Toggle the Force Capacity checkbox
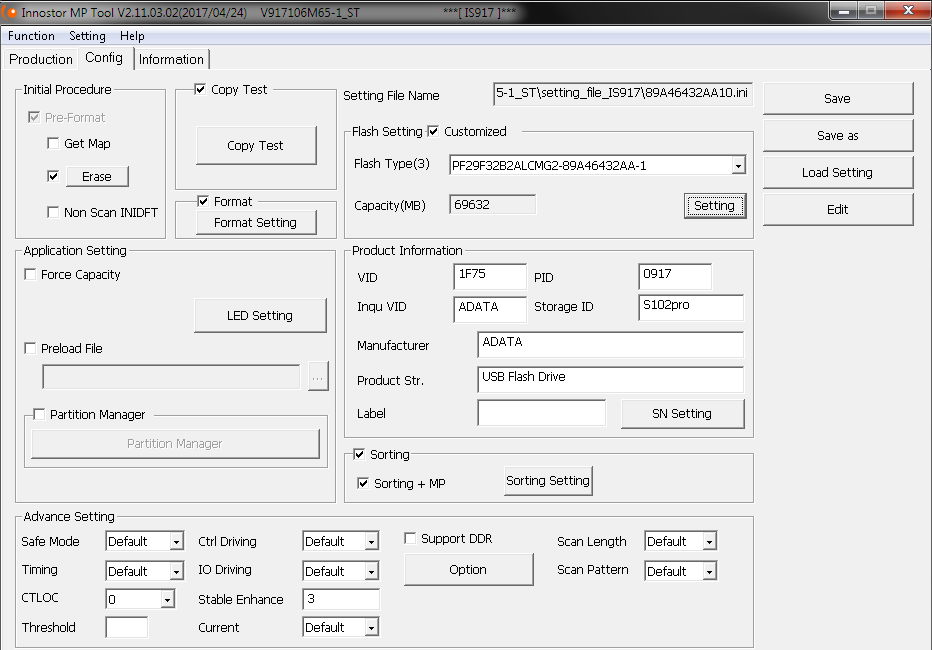The width and height of the screenshot is (932, 650). coord(30,275)
